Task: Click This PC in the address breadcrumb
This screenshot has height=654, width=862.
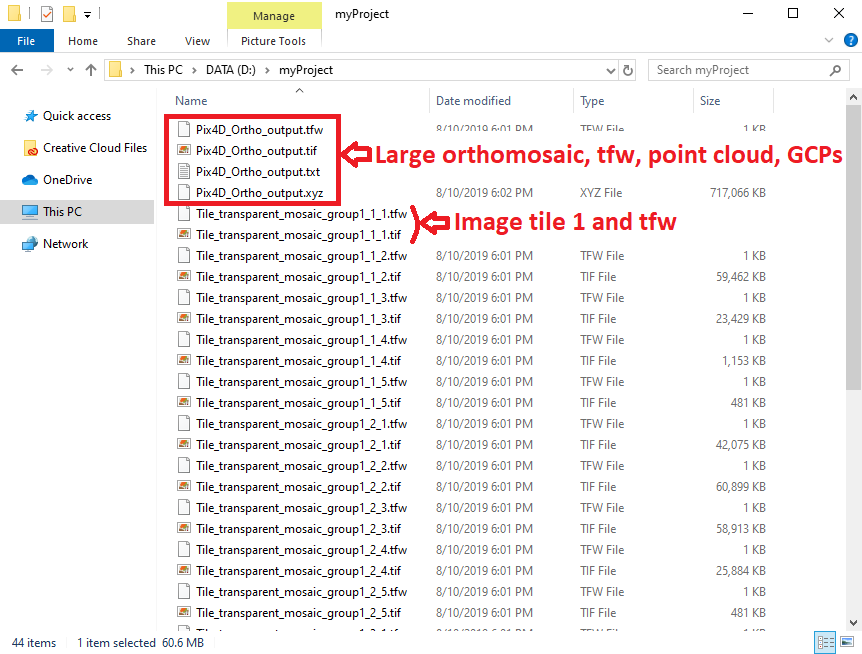Action: click(163, 70)
